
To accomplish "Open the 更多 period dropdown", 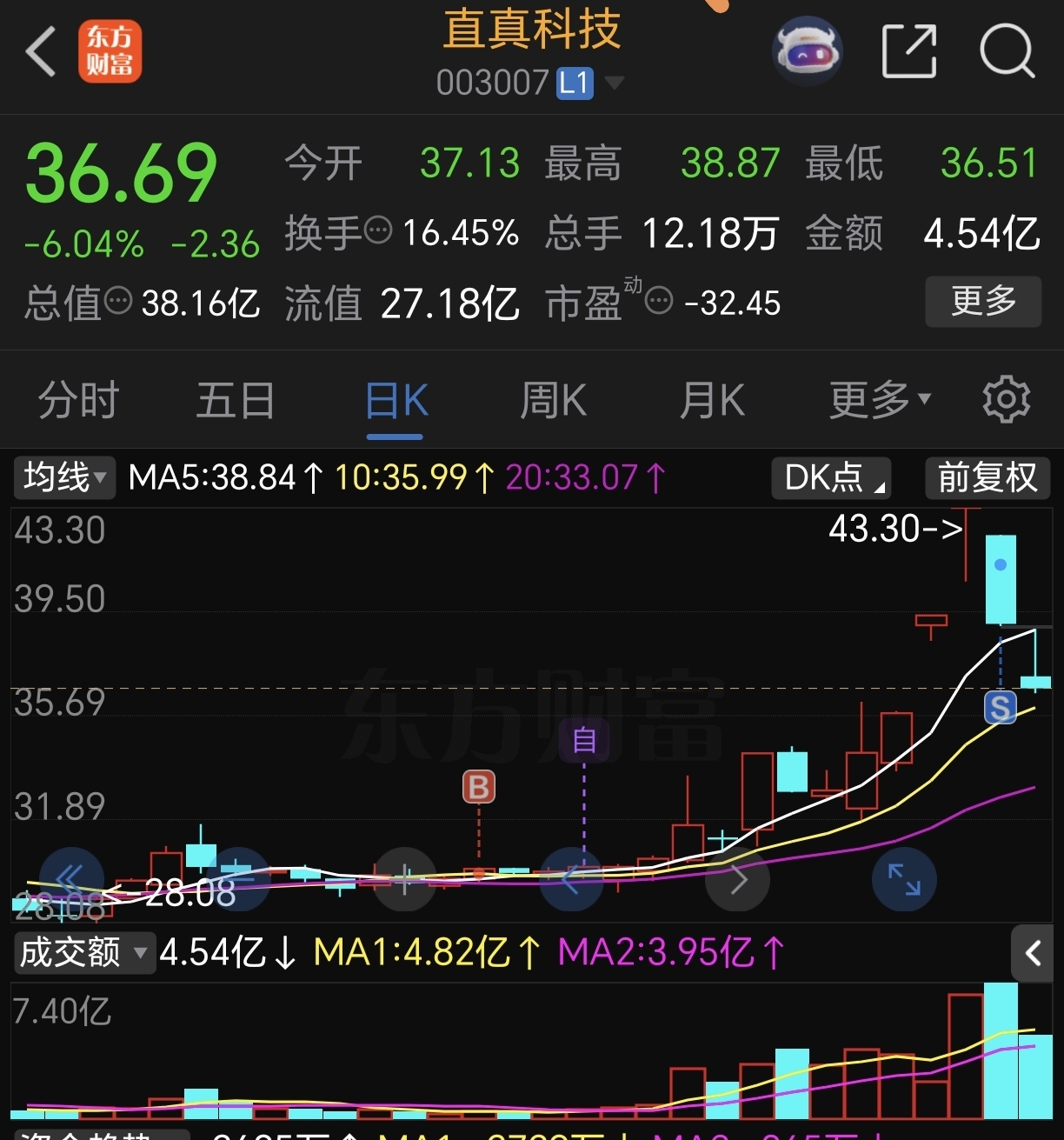I will click(880, 400).
